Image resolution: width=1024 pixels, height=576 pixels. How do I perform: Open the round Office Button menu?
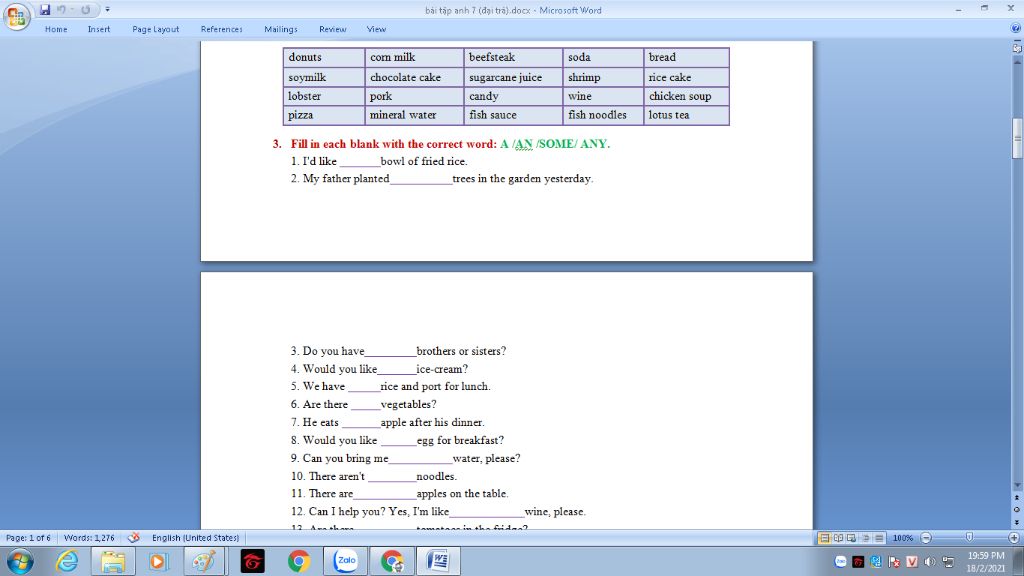(16, 16)
